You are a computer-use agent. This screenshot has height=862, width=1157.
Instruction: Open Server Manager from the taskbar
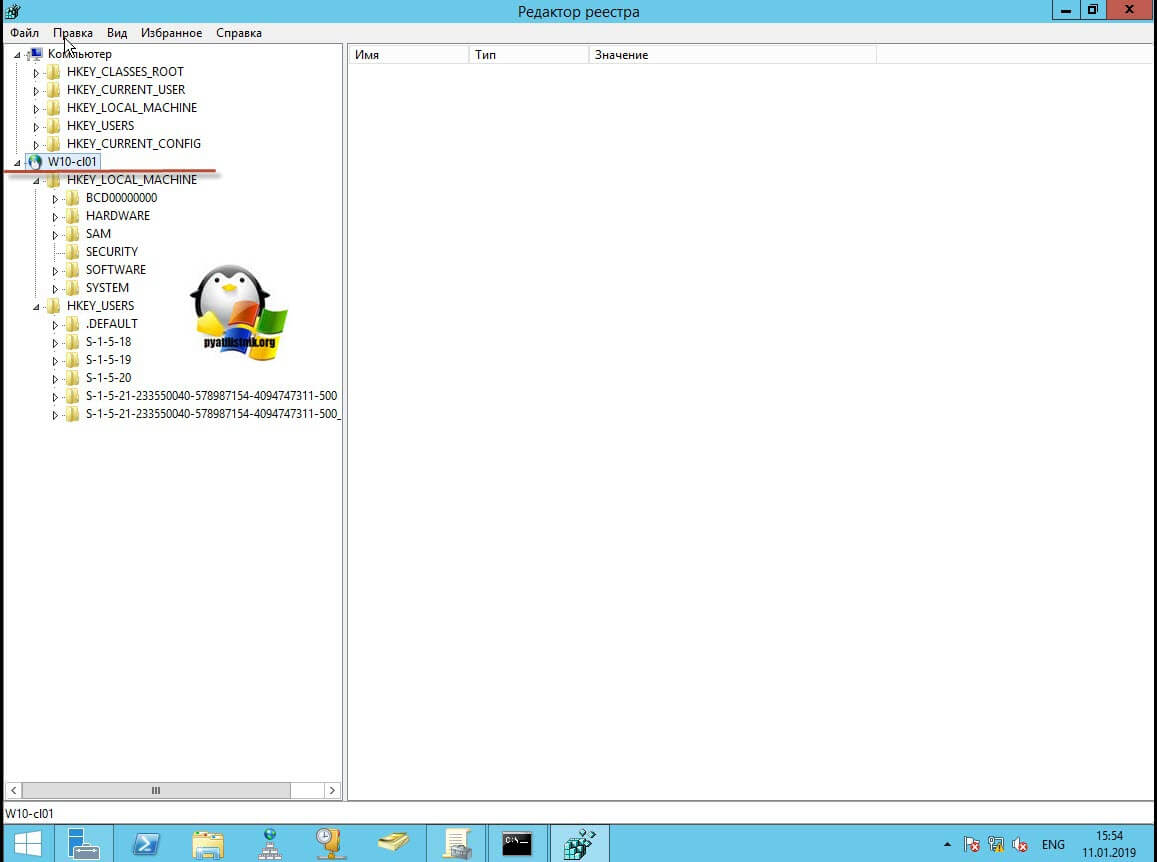83,843
